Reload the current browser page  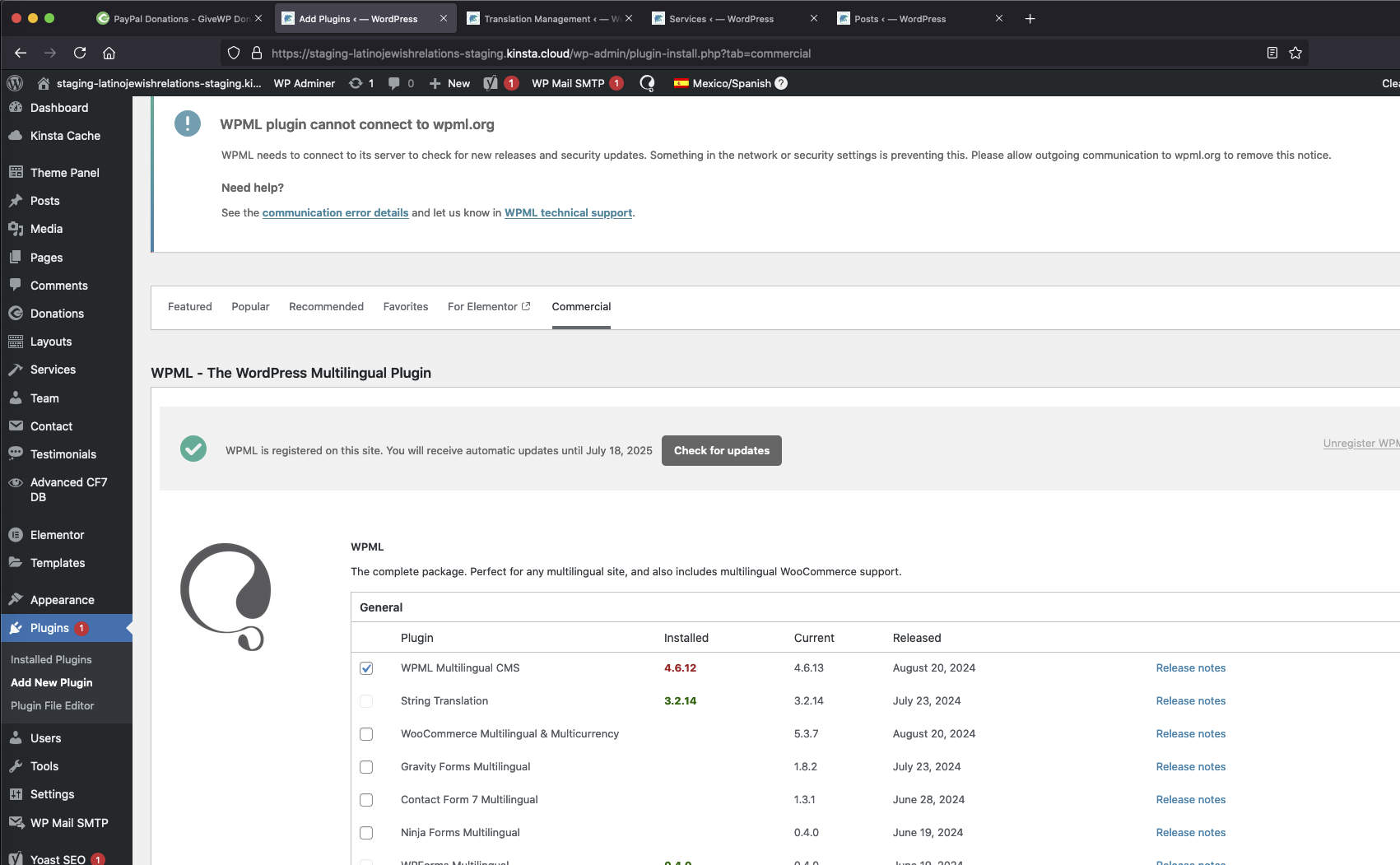[x=80, y=53]
